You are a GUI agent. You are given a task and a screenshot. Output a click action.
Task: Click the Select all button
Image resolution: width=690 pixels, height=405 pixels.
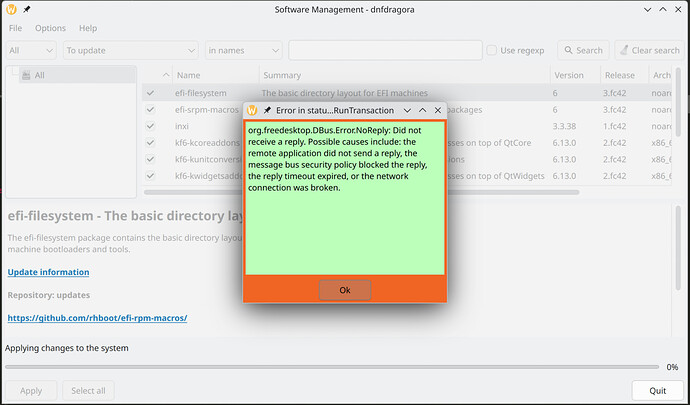click(x=88, y=390)
